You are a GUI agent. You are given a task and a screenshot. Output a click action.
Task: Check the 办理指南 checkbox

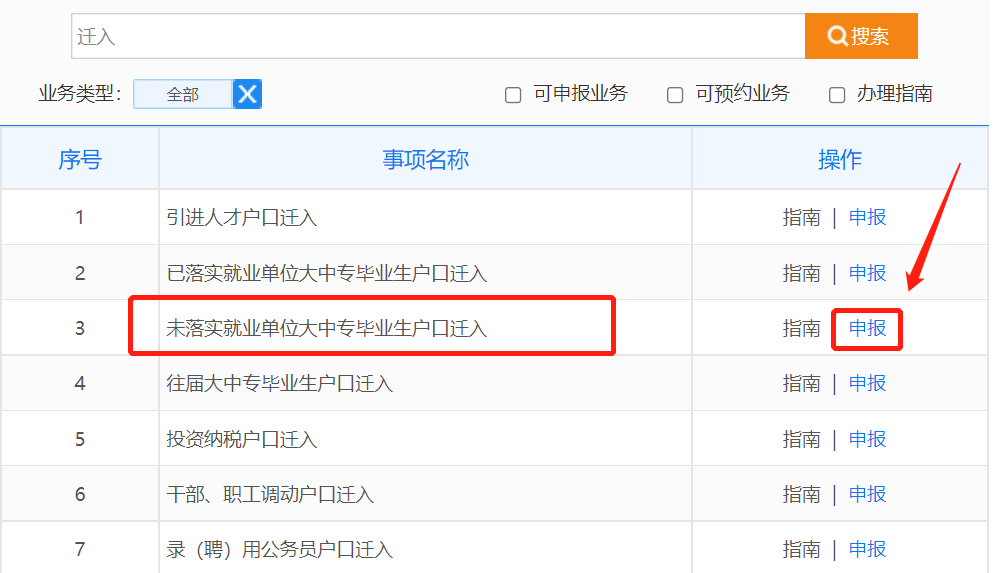tap(837, 95)
